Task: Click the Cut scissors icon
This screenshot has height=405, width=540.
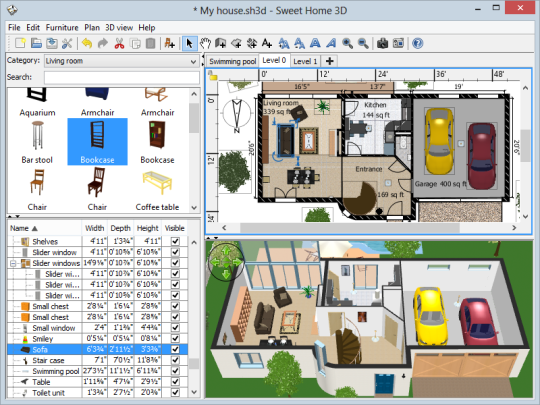Action: pyautogui.click(x=120, y=43)
